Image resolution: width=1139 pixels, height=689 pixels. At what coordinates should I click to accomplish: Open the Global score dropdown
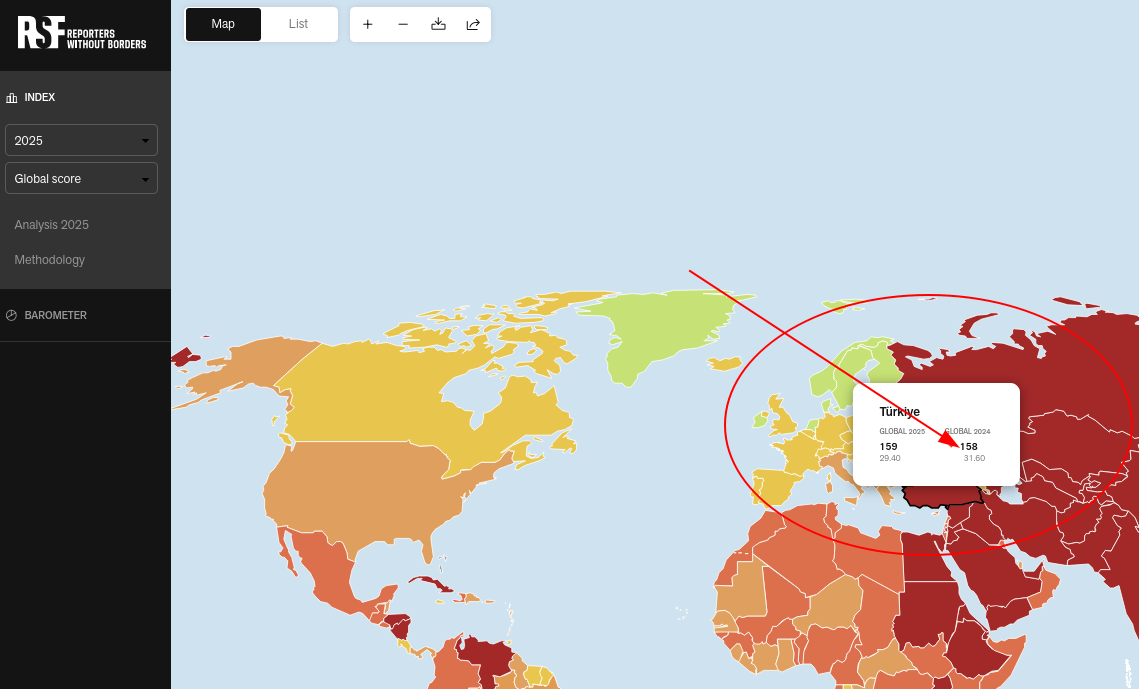[81, 179]
